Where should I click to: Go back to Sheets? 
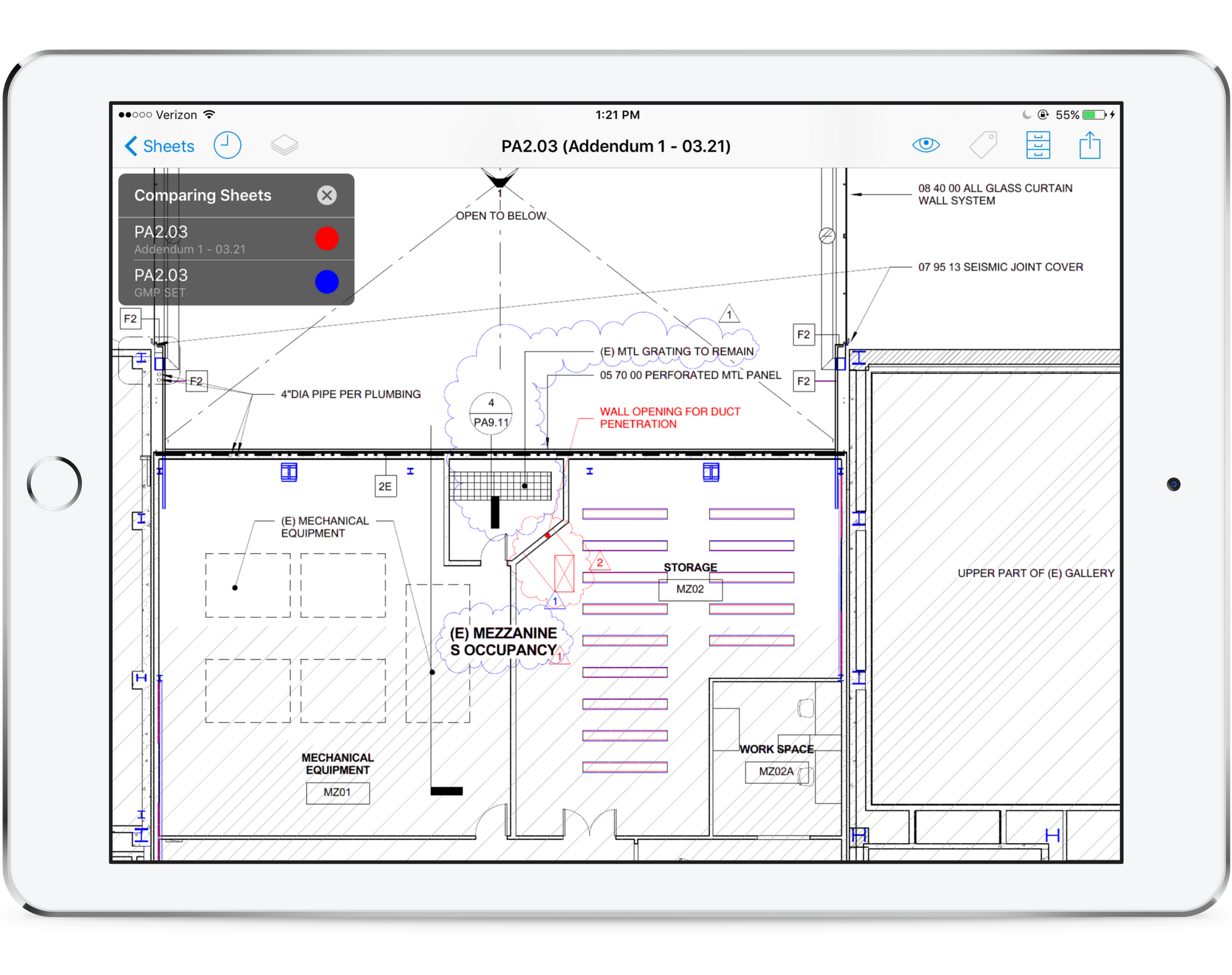pyautogui.click(x=159, y=146)
